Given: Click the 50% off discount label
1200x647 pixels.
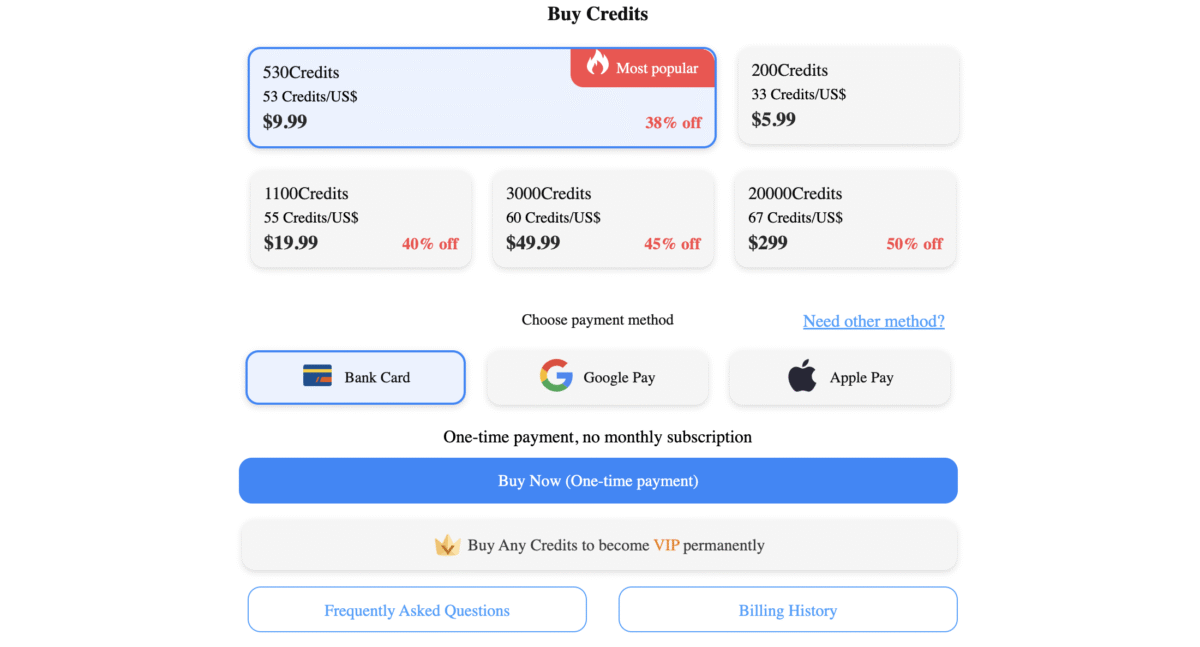Looking at the screenshot, I should coord(914,243).
